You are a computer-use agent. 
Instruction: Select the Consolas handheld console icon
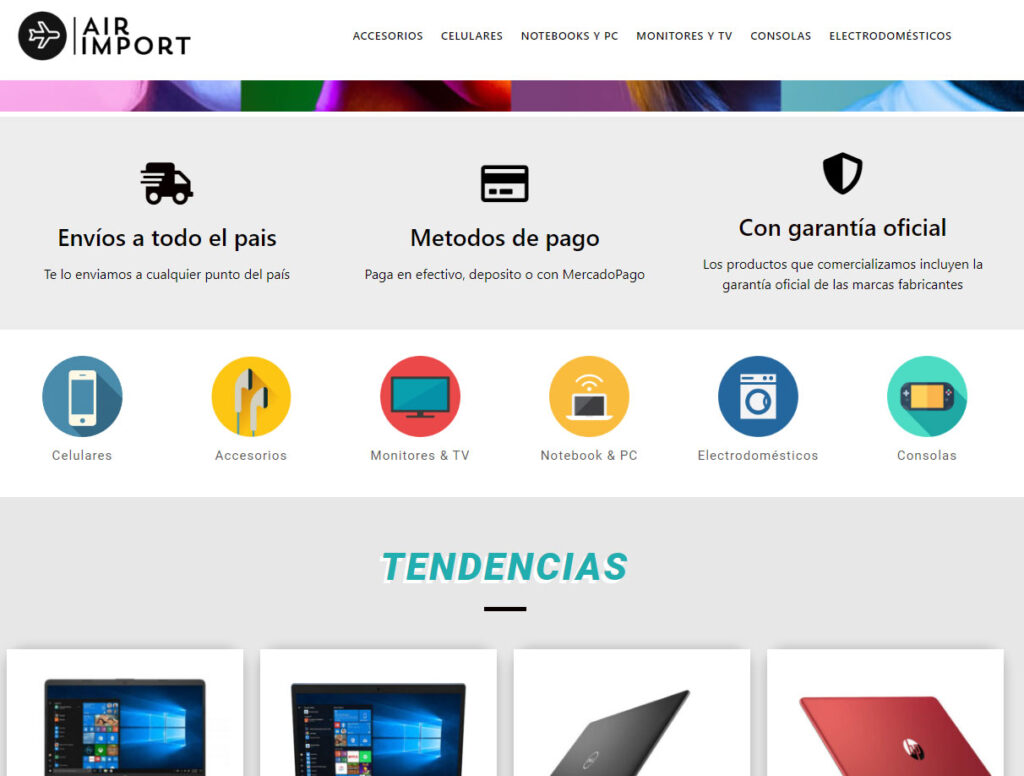click(x=927, y=396)
